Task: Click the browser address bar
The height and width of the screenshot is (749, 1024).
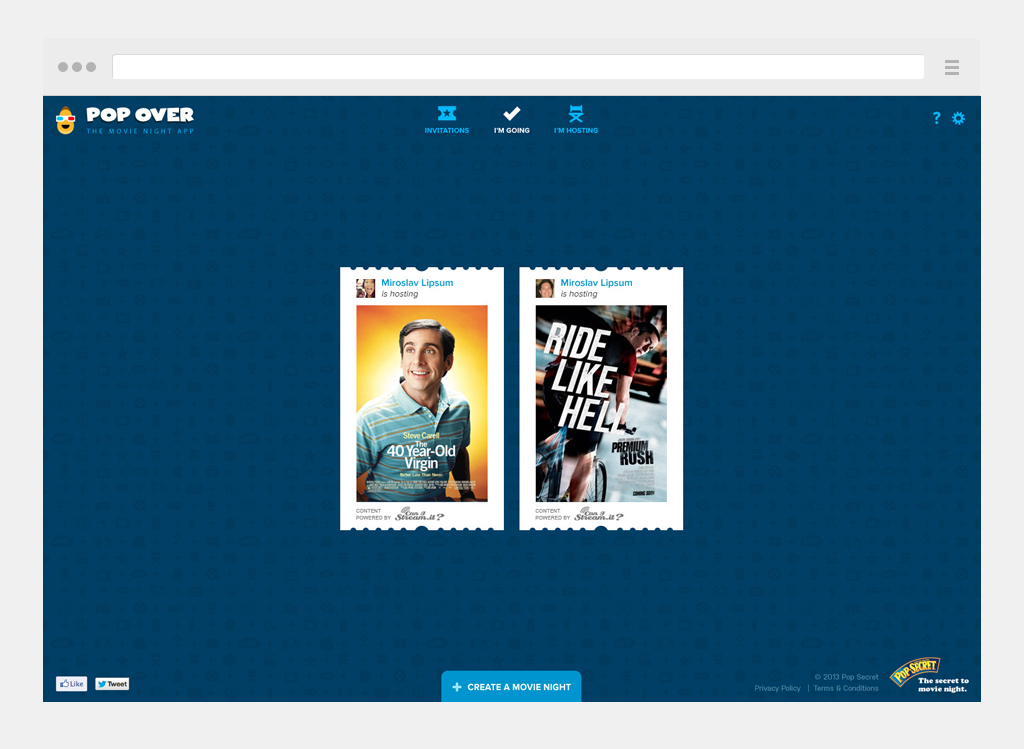Action: point(518,67)
